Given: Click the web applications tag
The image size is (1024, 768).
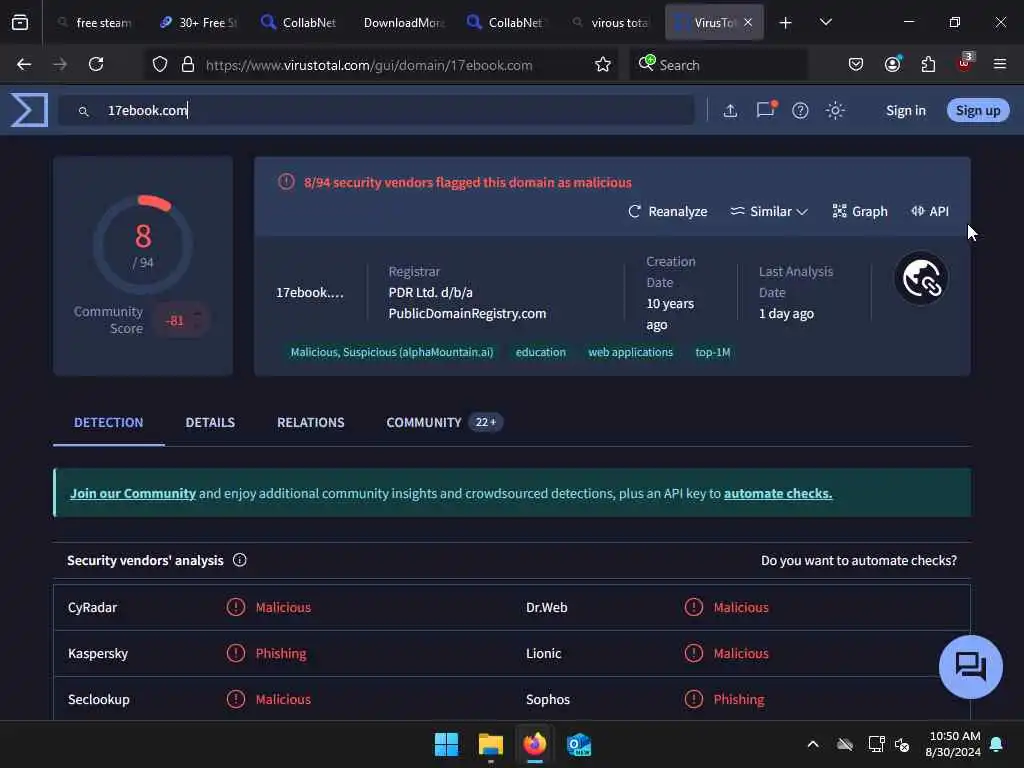Looking at the screenshot, I should 630,352.
